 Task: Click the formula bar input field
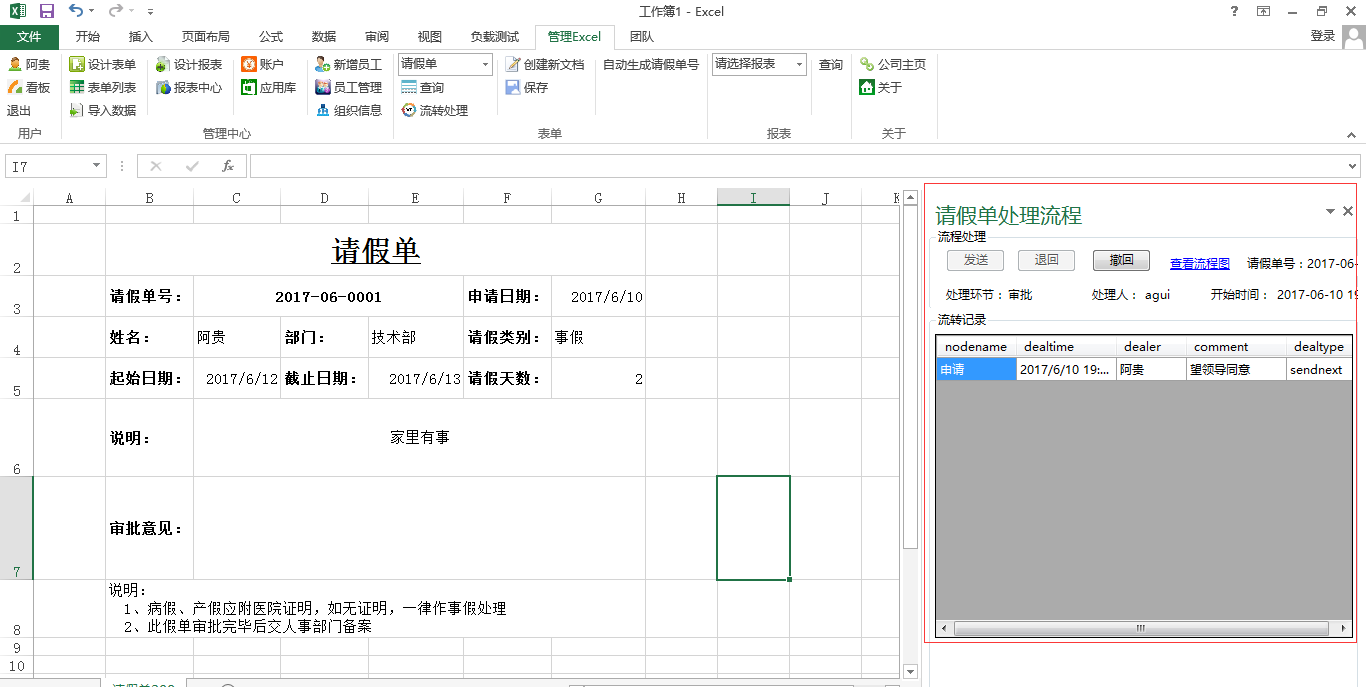click(x=798, y=166)
